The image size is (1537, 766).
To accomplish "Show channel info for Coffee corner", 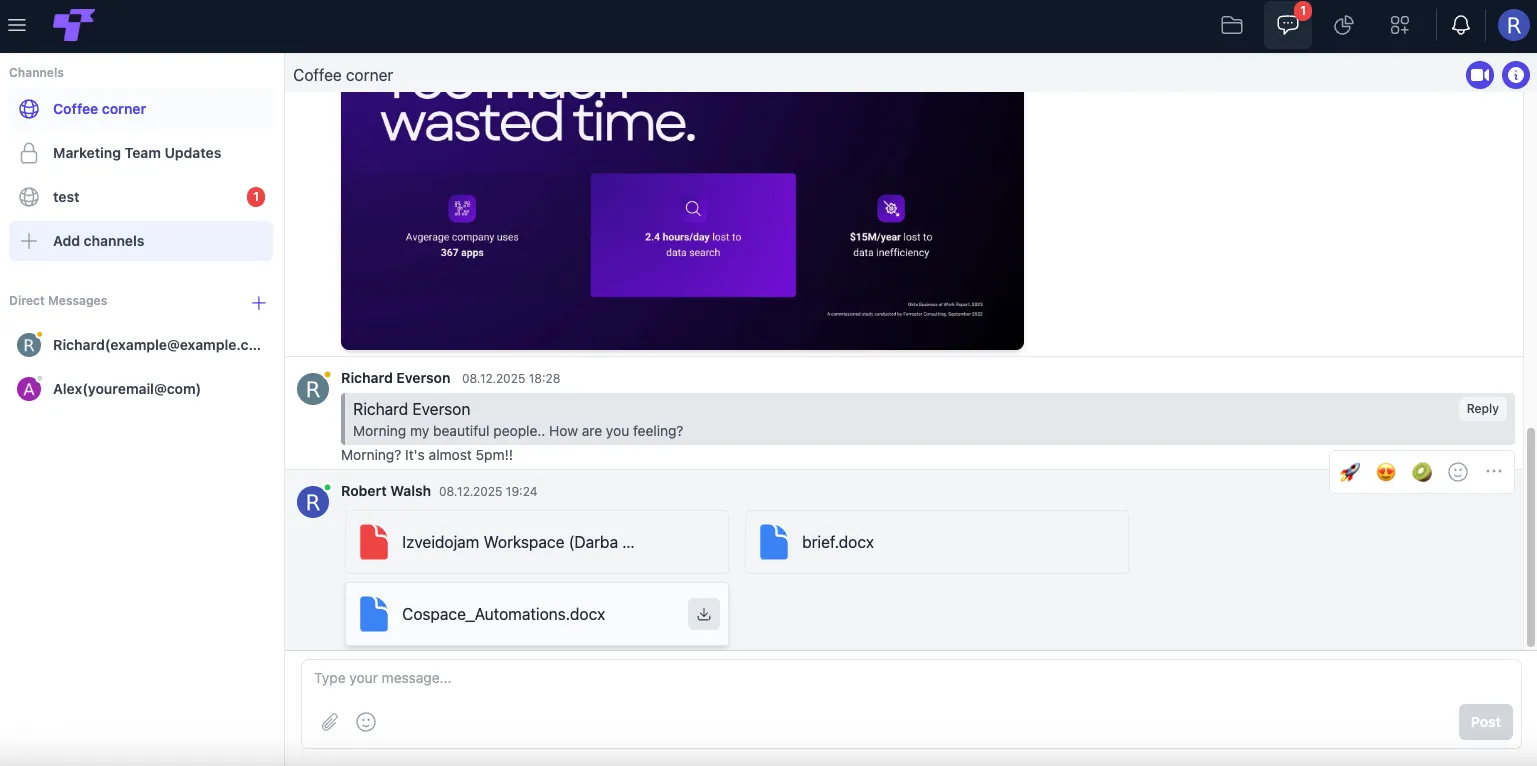I will 1516,75.
